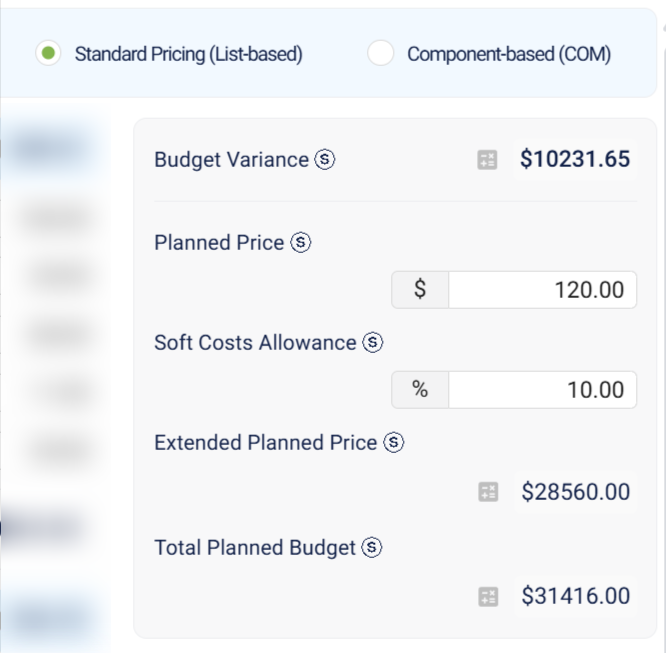Click the Standard Pricing (List-based) label text
The height and width of the screenshot is (653, 666).
coord(189,54)
